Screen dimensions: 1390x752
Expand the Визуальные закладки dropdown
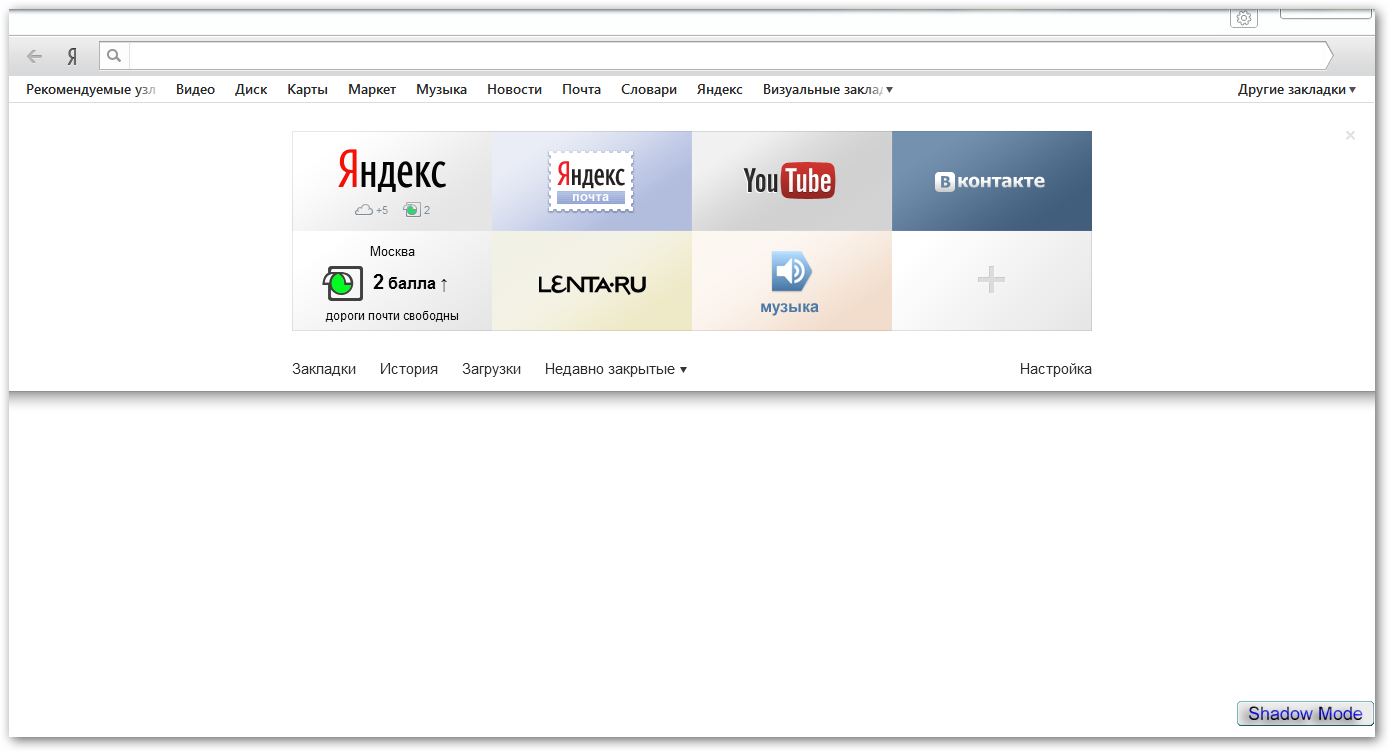[x=828, y=89]
